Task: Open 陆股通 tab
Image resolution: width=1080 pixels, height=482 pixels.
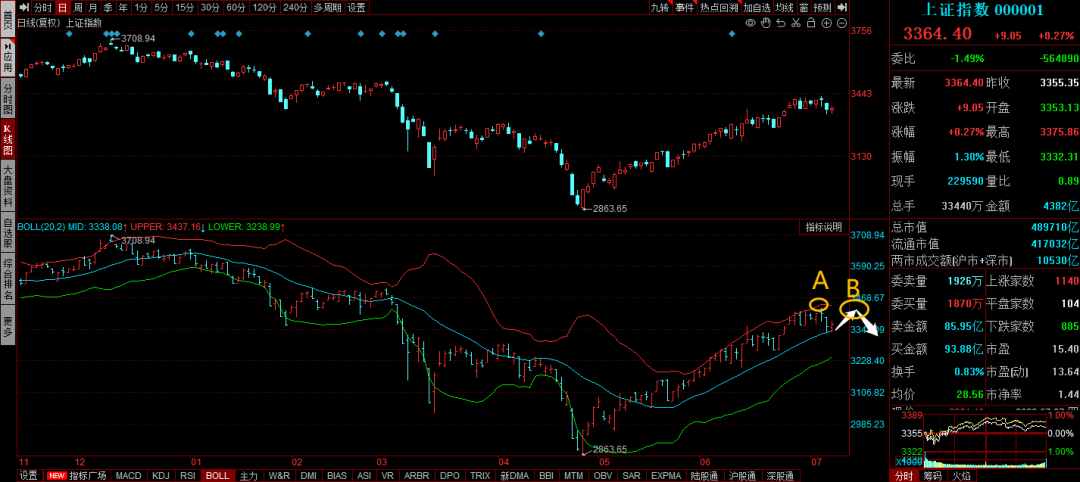Action: click(x=704, y=476)
